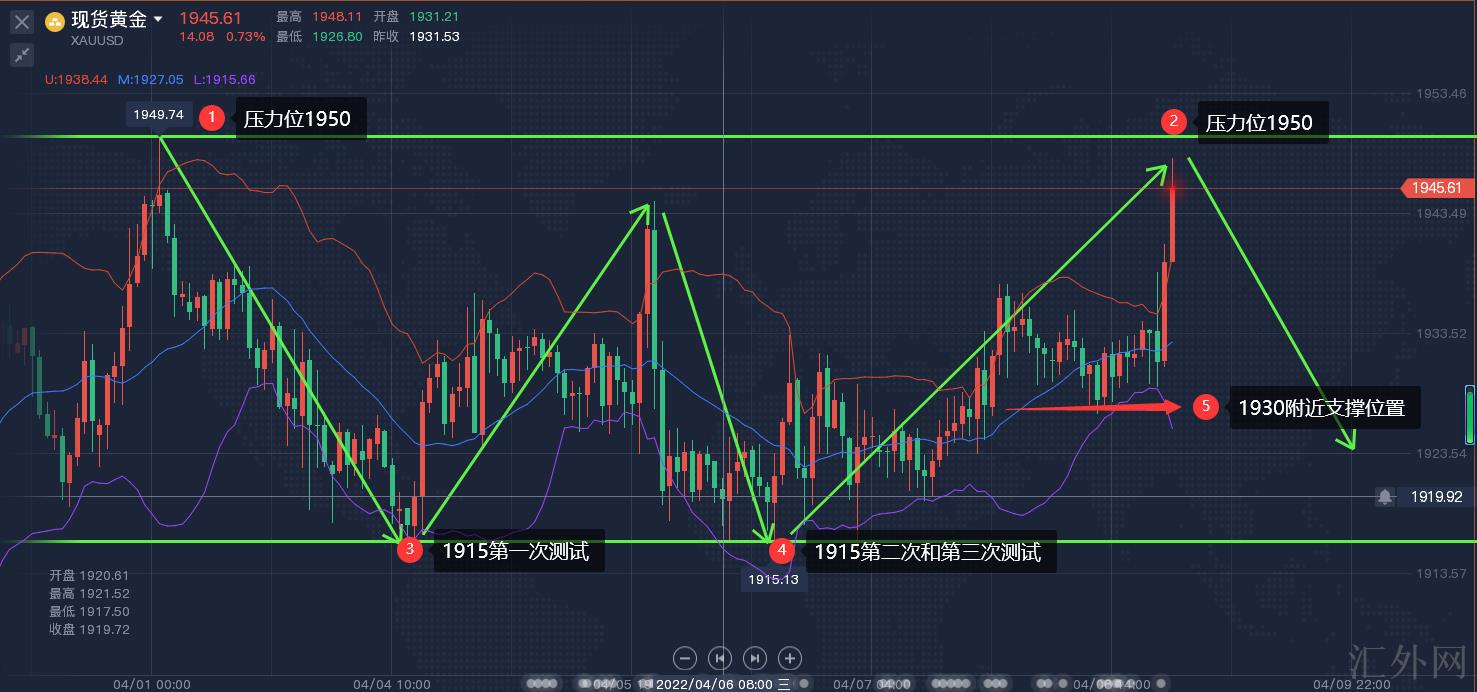Click the green vertical scroll handle on right edge
1477x692 pixels.
click(x=1469, y=414)
